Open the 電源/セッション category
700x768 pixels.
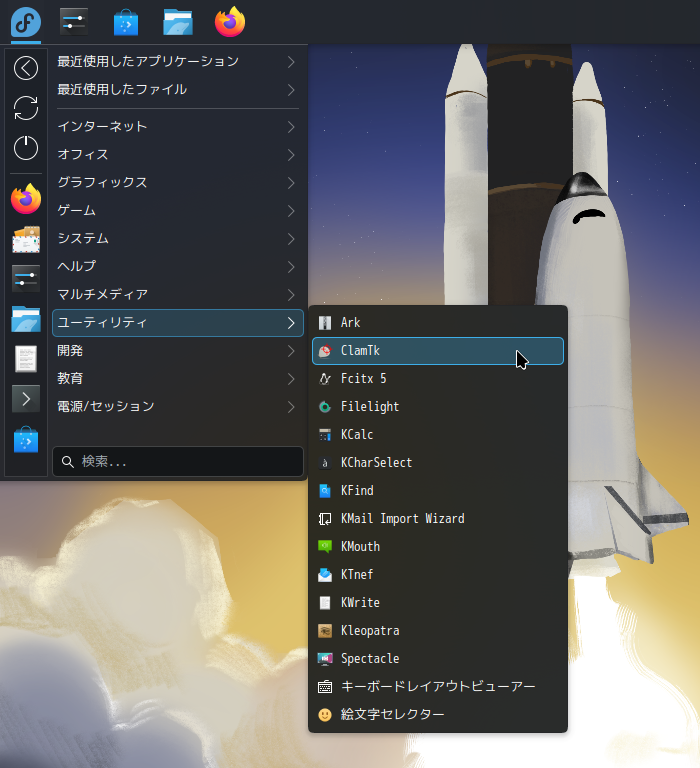178,407
